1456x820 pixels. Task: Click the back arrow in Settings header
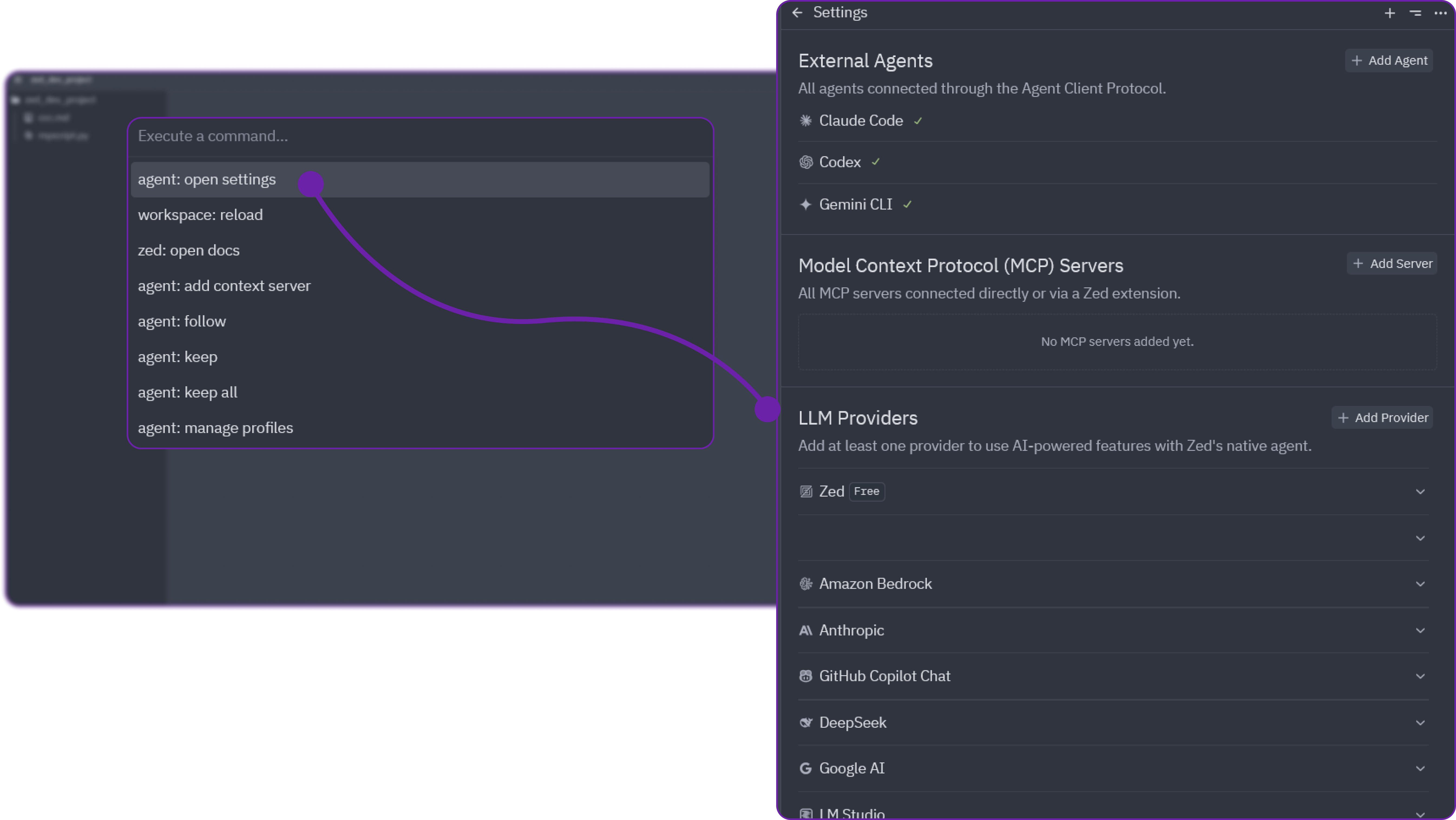coord(798,12)
